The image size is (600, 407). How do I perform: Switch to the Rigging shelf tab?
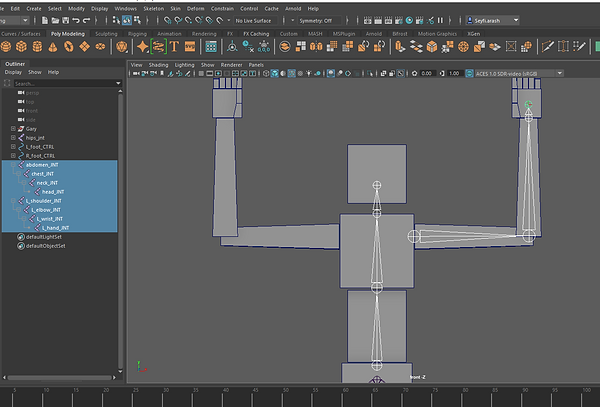(137, 34)
